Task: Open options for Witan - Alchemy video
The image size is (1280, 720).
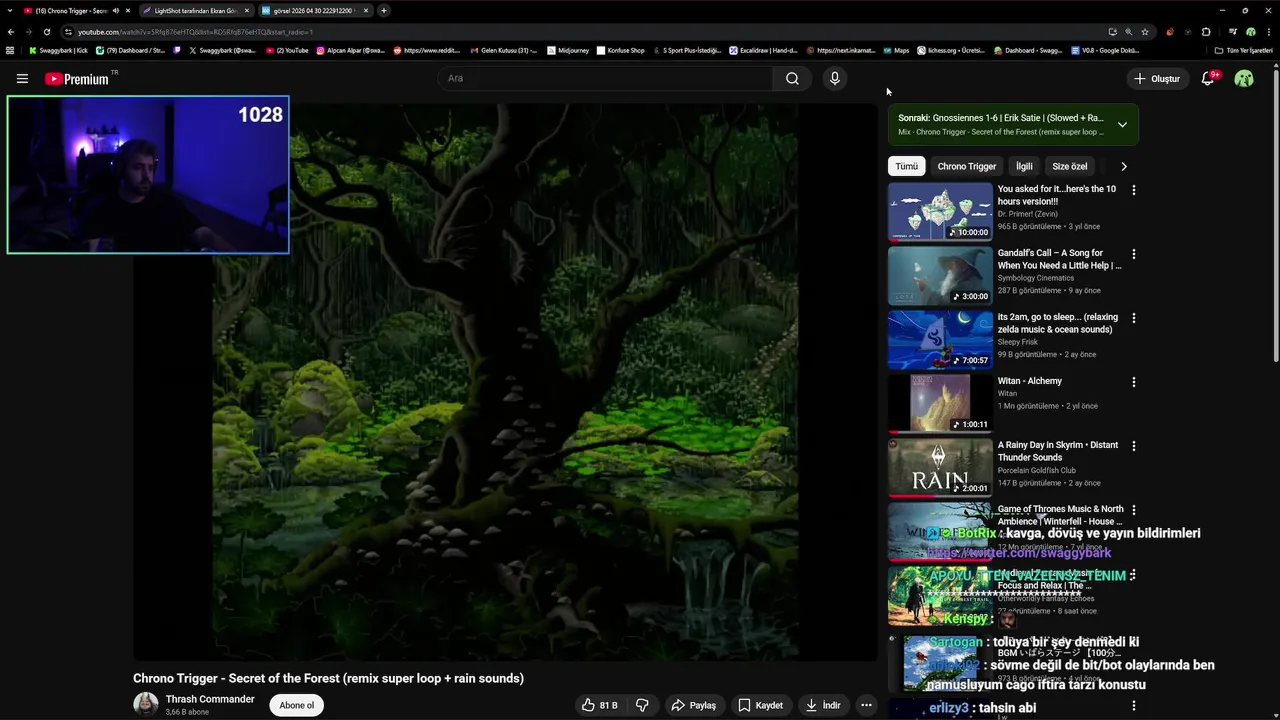Action: click(x=1134, y=382)
